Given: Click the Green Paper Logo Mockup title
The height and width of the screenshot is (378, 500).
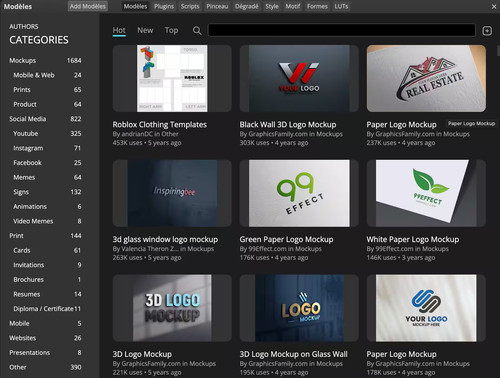Looking at the screenshot, I should tap(286, 239).
